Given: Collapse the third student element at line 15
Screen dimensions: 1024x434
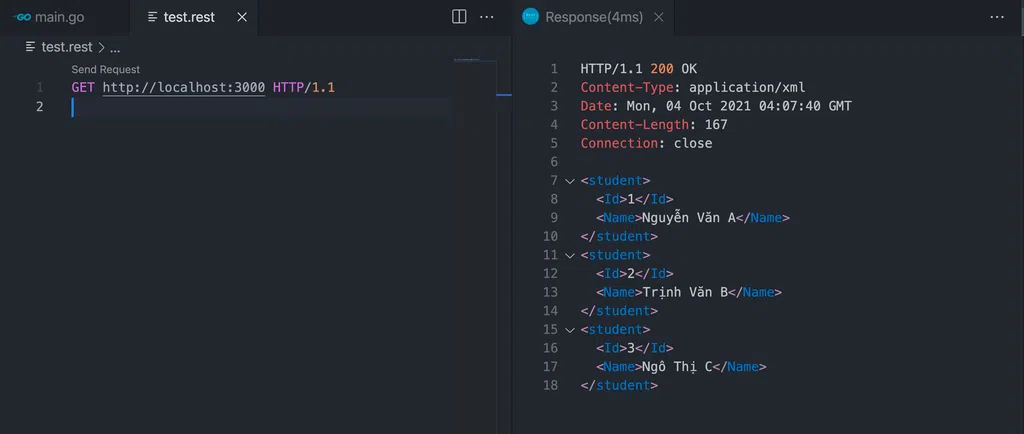Looking at the screenshot, I should point(570,330).
